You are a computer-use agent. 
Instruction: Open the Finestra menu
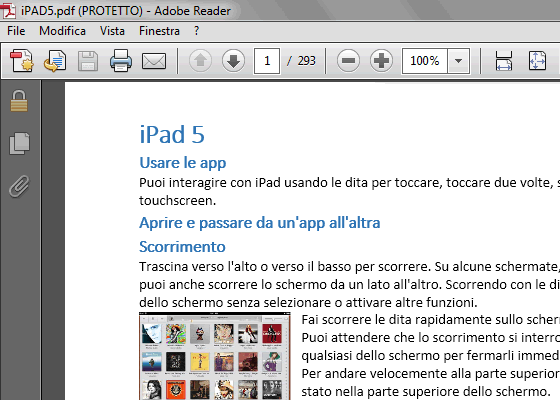point(159,31)
